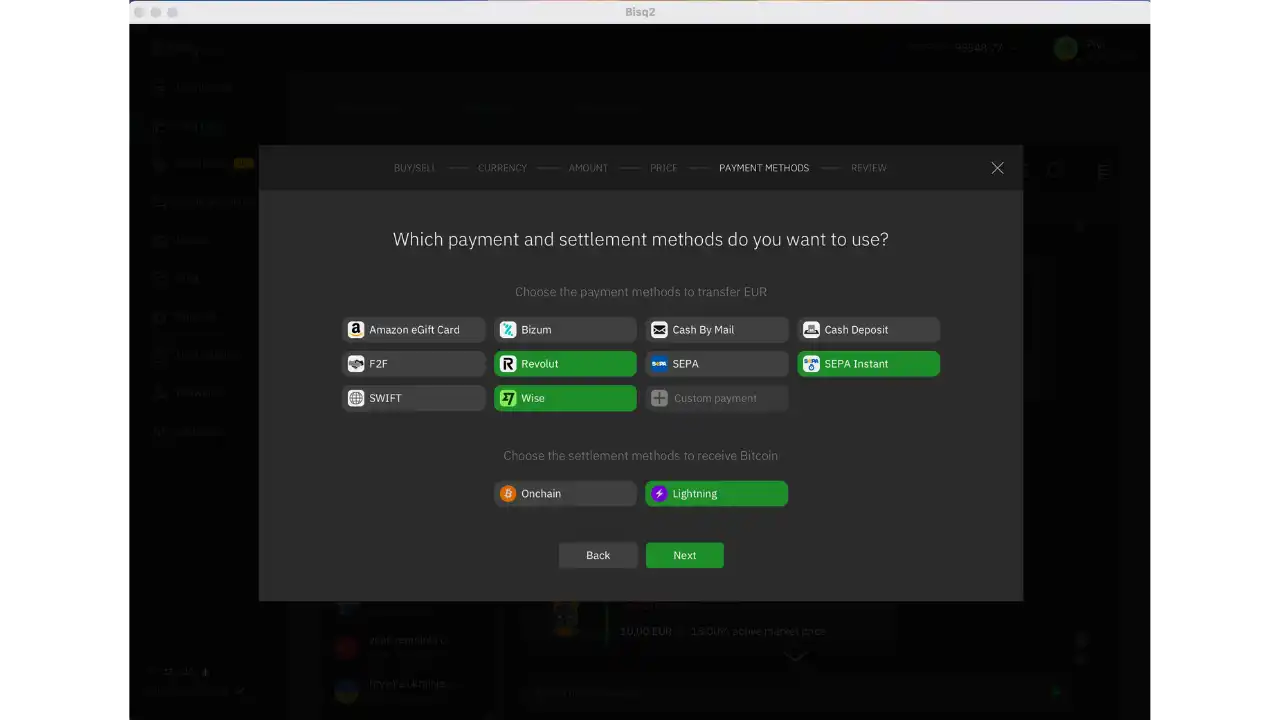Disable the SEPA Instant payment method
Viewport: 1280px width, 720px height.
(868, 364)
